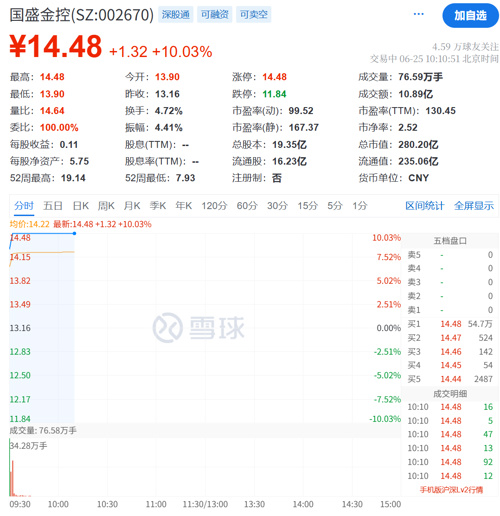Click 全屏显示 fullscreen display link
500x516 pixels.
point(474,206)
